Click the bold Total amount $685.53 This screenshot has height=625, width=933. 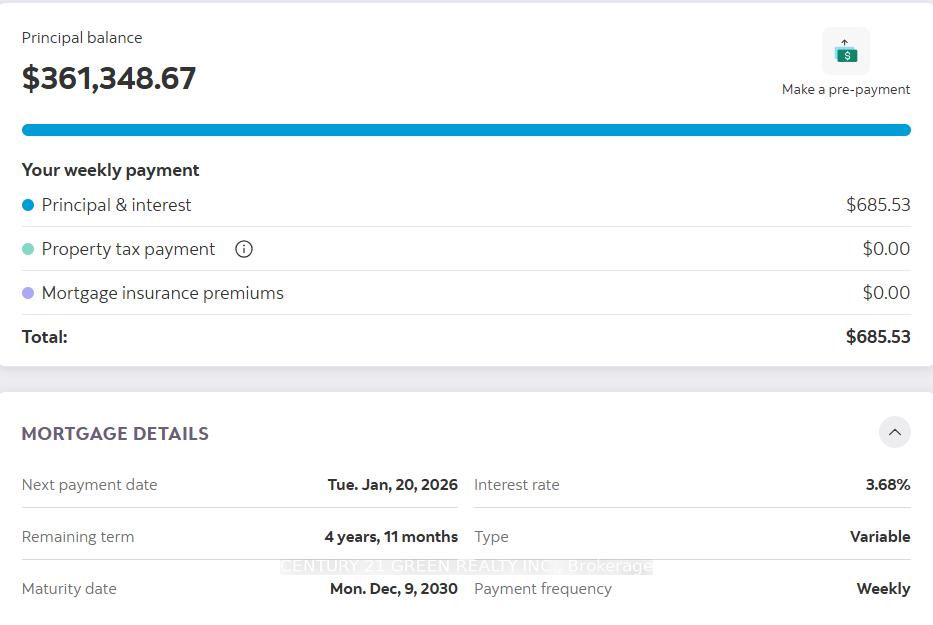(x=878, y=337)
